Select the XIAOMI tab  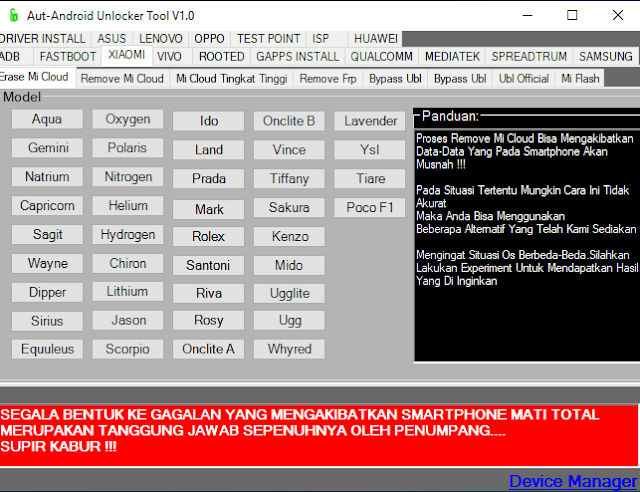click(127, 55)
